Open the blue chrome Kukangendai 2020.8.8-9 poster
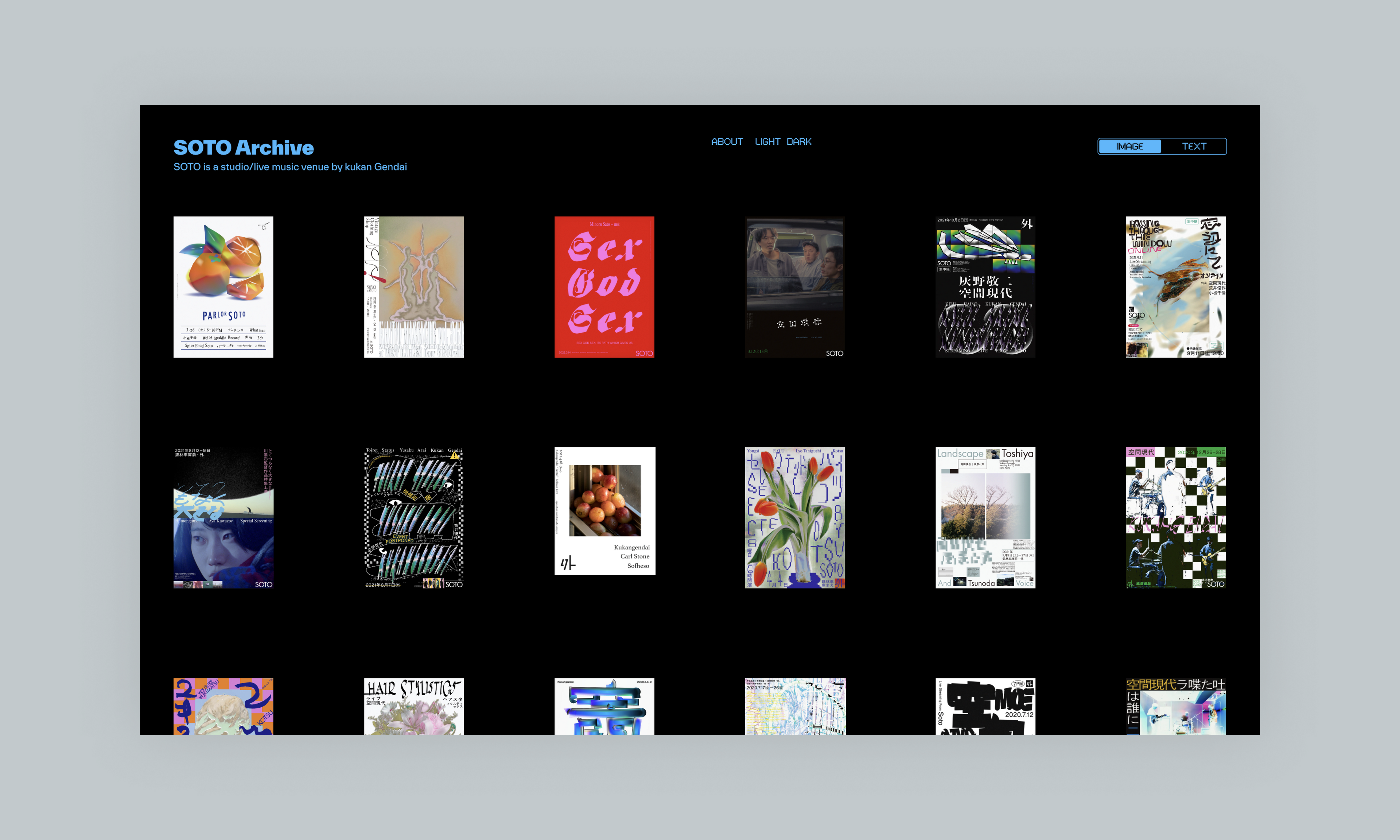This screenshot has width=1400, height=840. point(604,707)
